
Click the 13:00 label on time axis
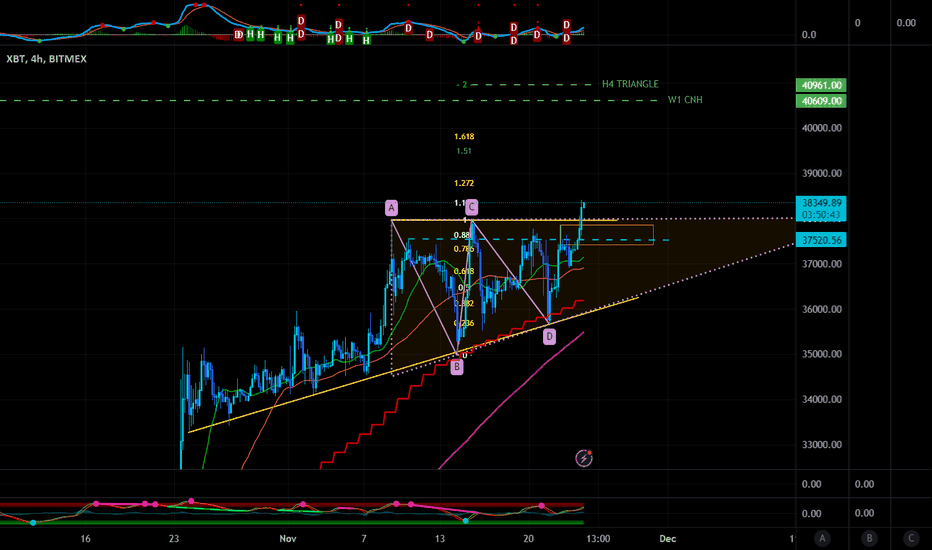click(x=598, y=538)
